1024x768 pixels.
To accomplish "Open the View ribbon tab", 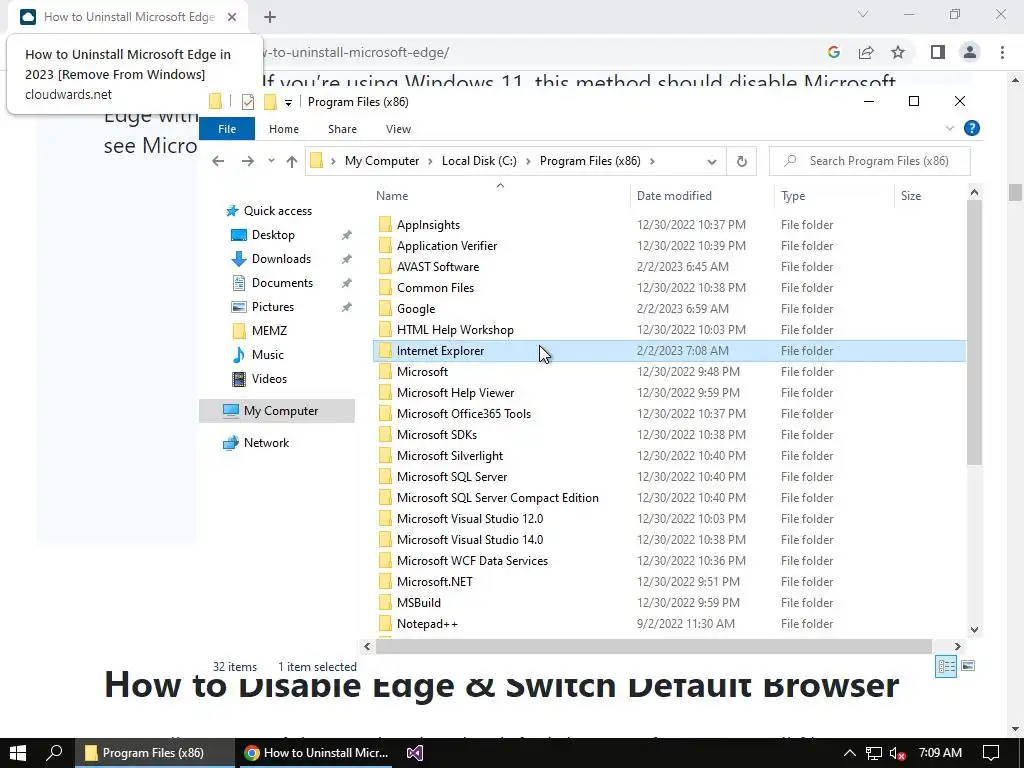I will 398,129.
